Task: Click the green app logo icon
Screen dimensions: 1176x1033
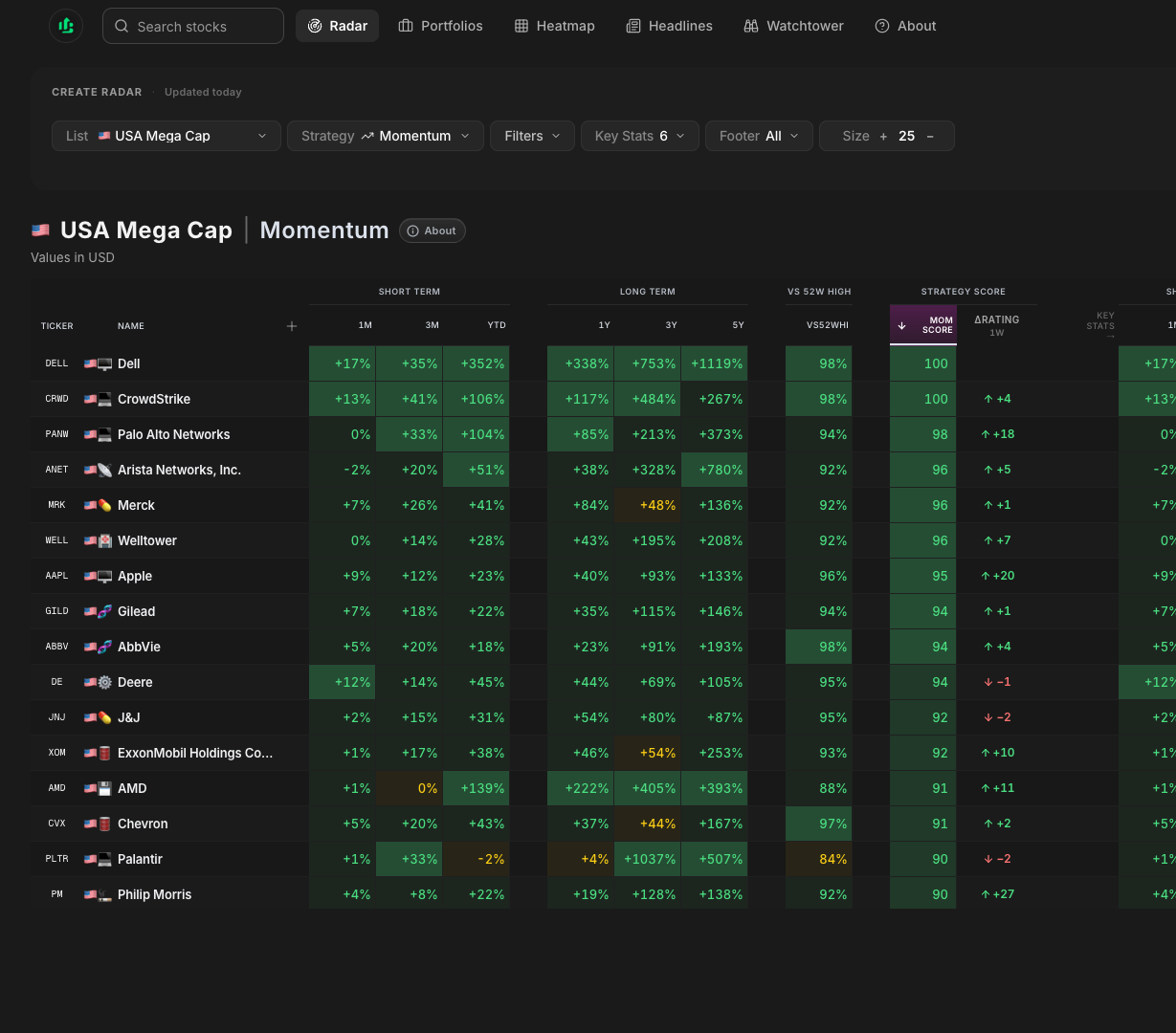Action: [66, 26]
